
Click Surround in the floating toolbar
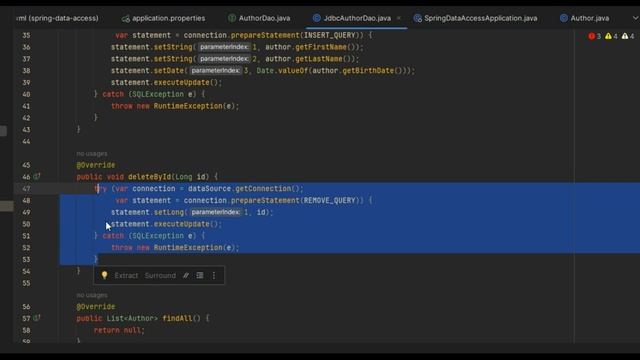pos(160,276)
